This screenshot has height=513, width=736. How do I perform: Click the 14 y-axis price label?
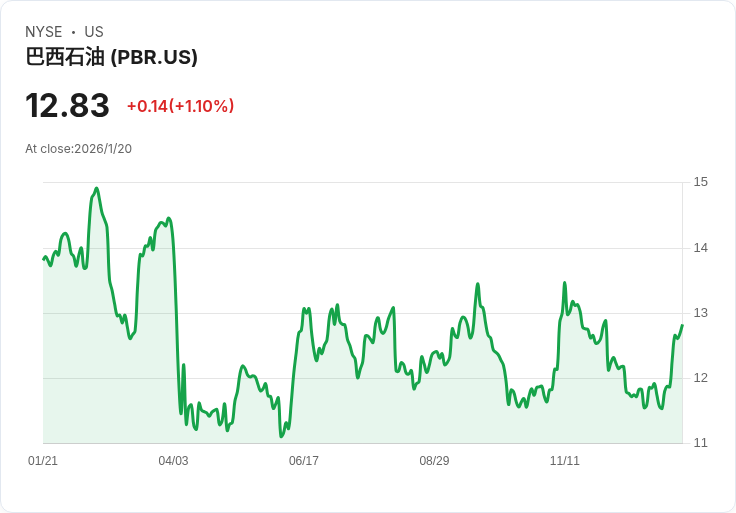tap(700, 248)
